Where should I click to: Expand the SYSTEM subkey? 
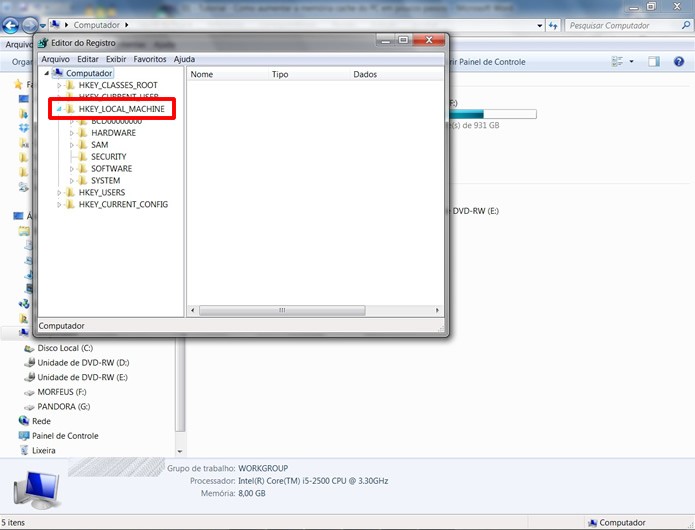71,181
